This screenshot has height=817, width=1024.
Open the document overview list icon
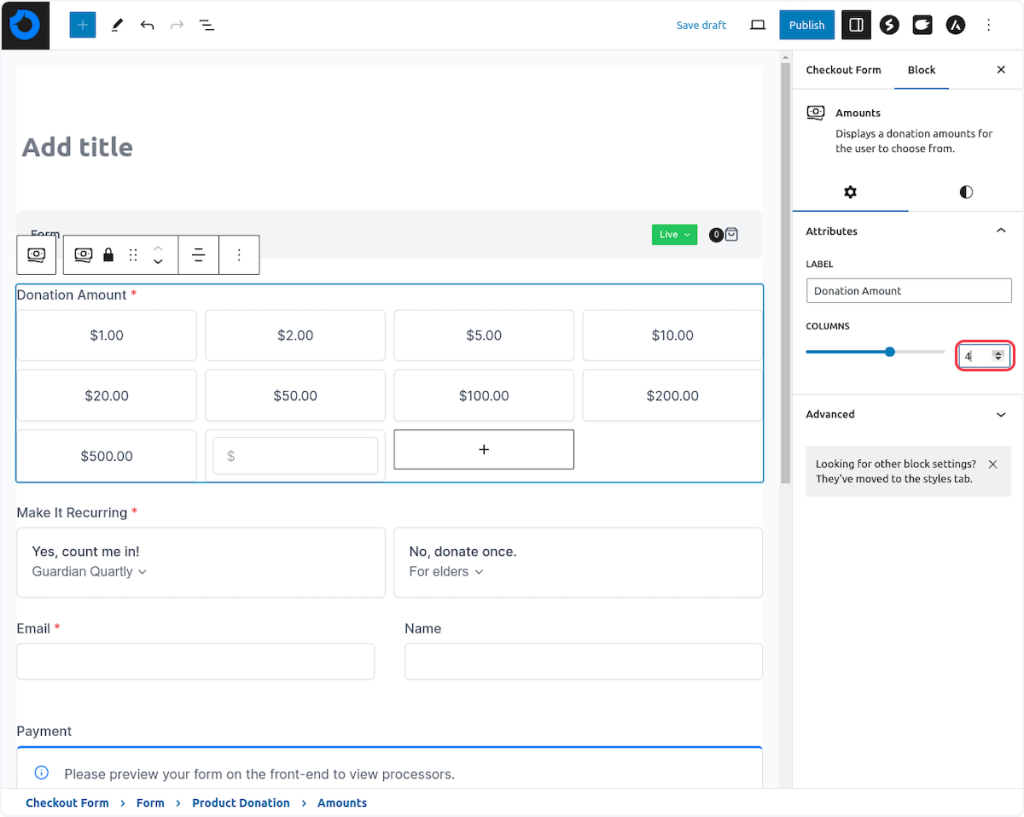(207, 25)
